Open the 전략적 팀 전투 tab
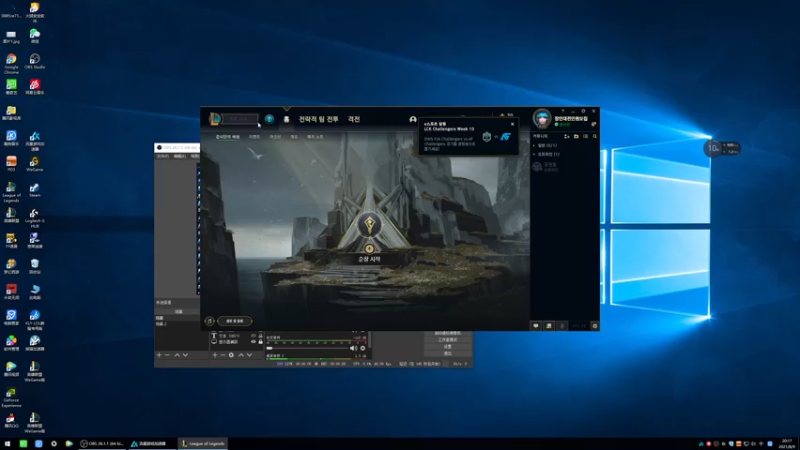This screenshot has width=800, height=450. (318, 119)
